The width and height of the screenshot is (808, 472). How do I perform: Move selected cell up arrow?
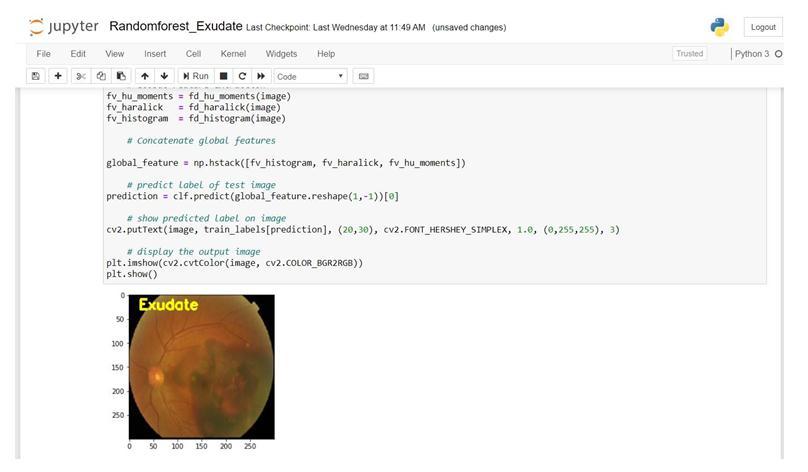point(145,76)
